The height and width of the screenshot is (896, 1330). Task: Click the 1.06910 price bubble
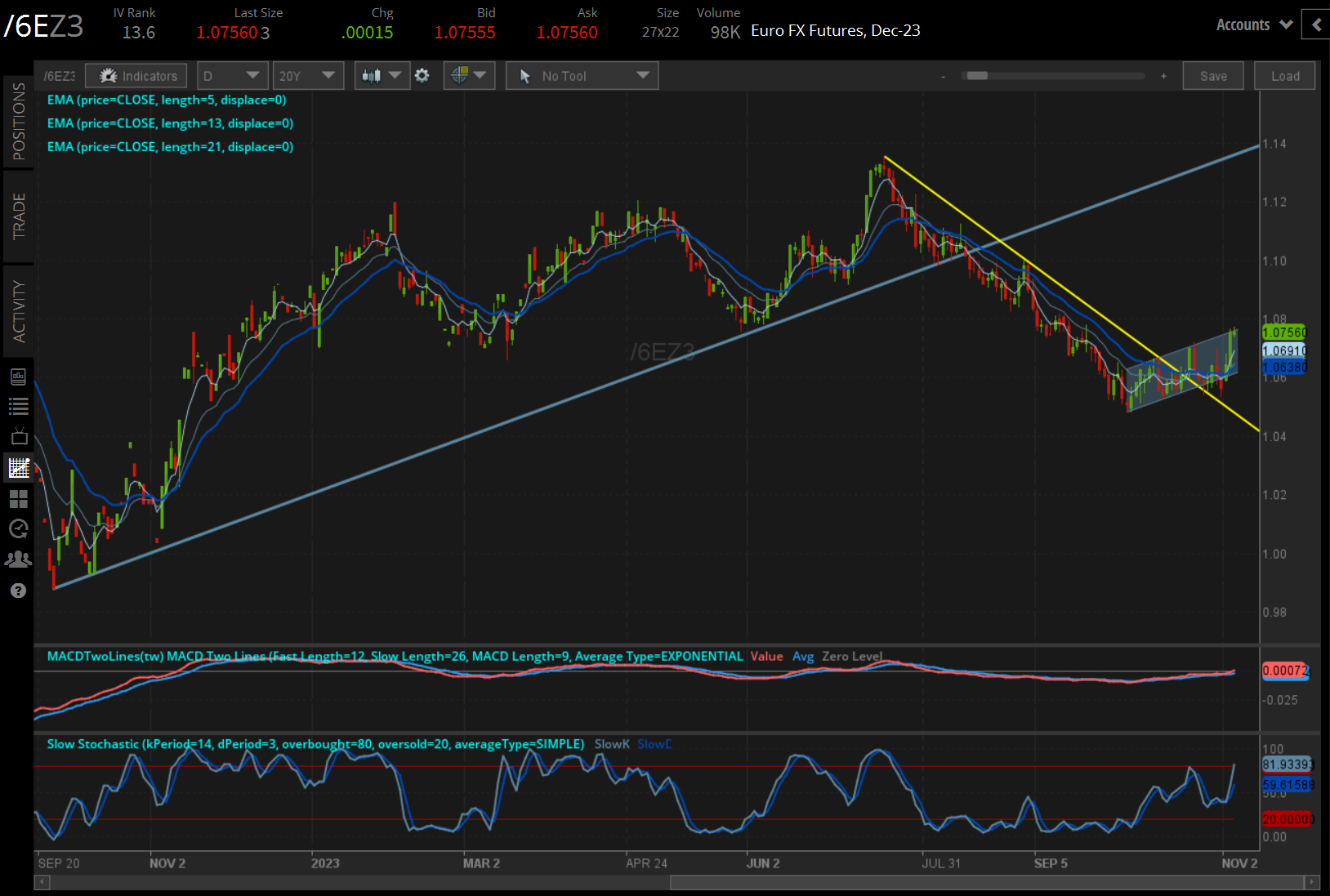click(x=1284, y=350)
